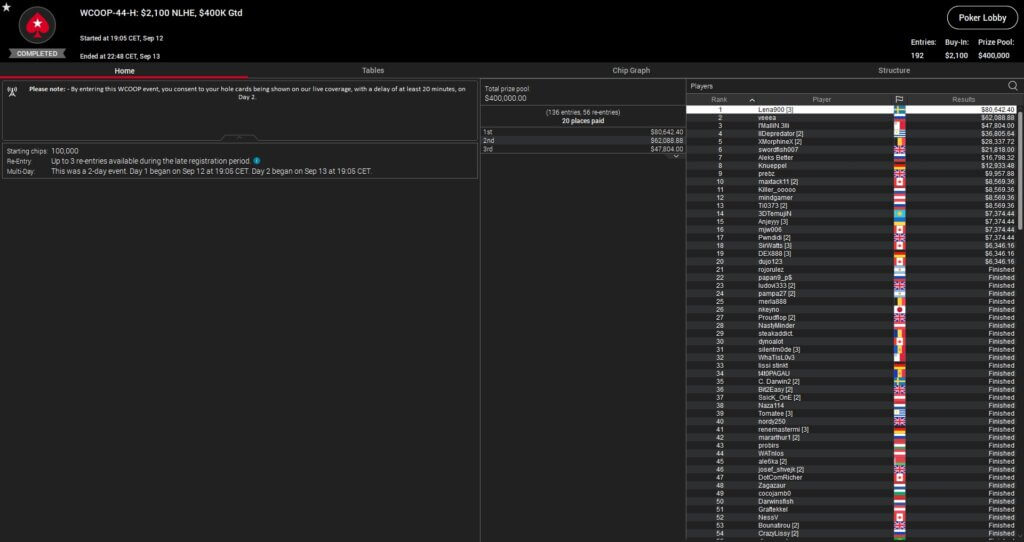Sort by the country flag column
Viewport: 1024px width, 542px height.
pos(899,100)
